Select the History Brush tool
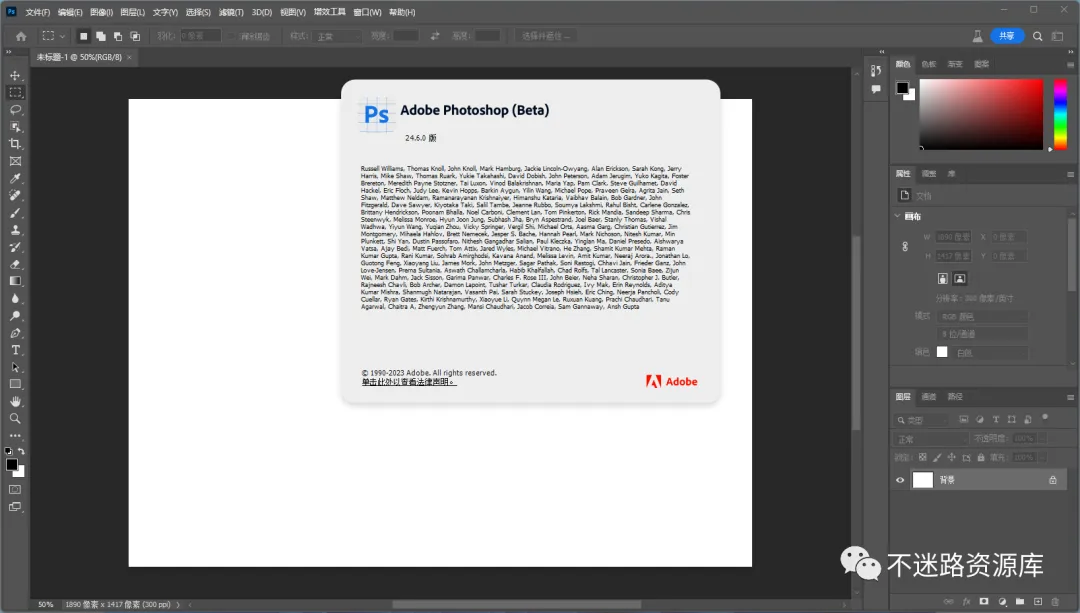 pos(15,247)
